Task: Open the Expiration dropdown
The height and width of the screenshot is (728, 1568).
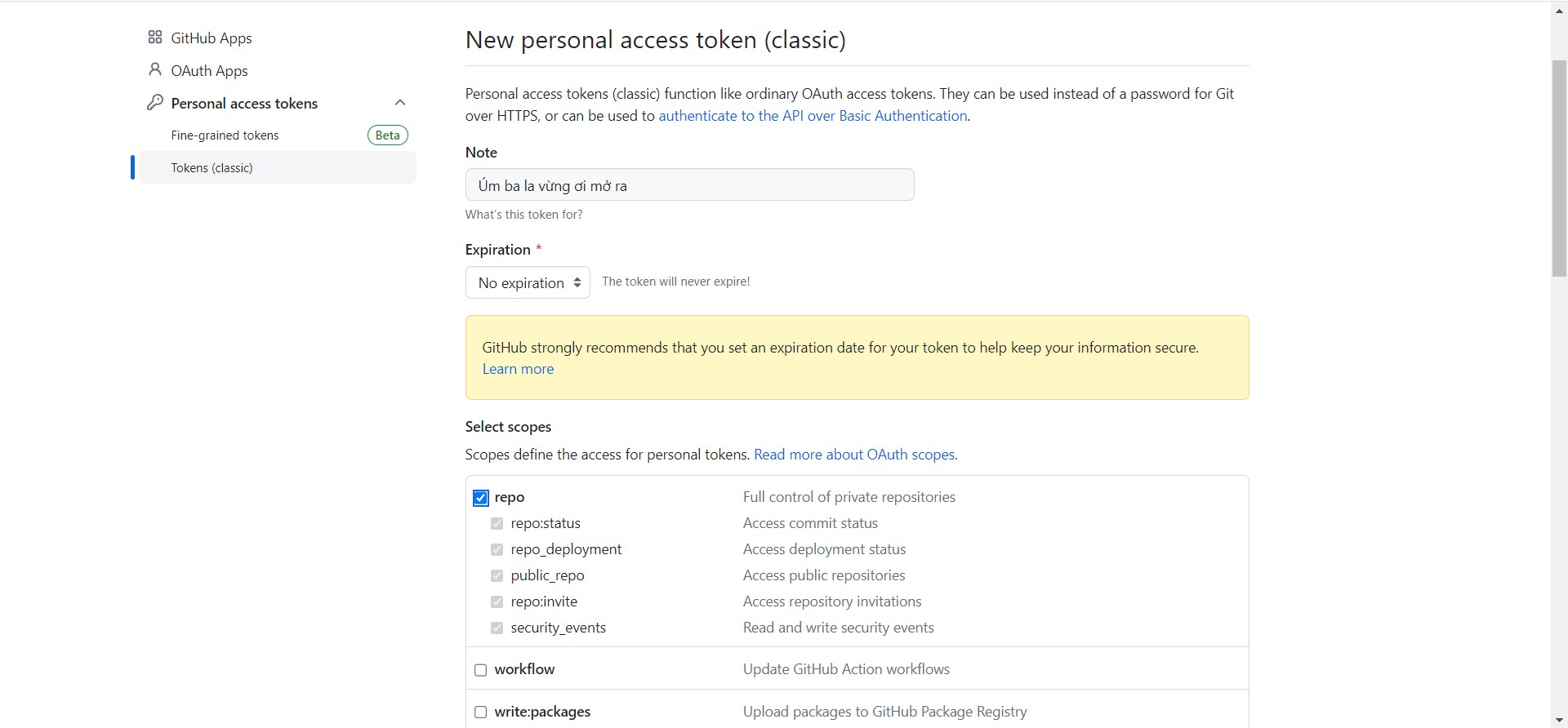Action: (528, 282)
